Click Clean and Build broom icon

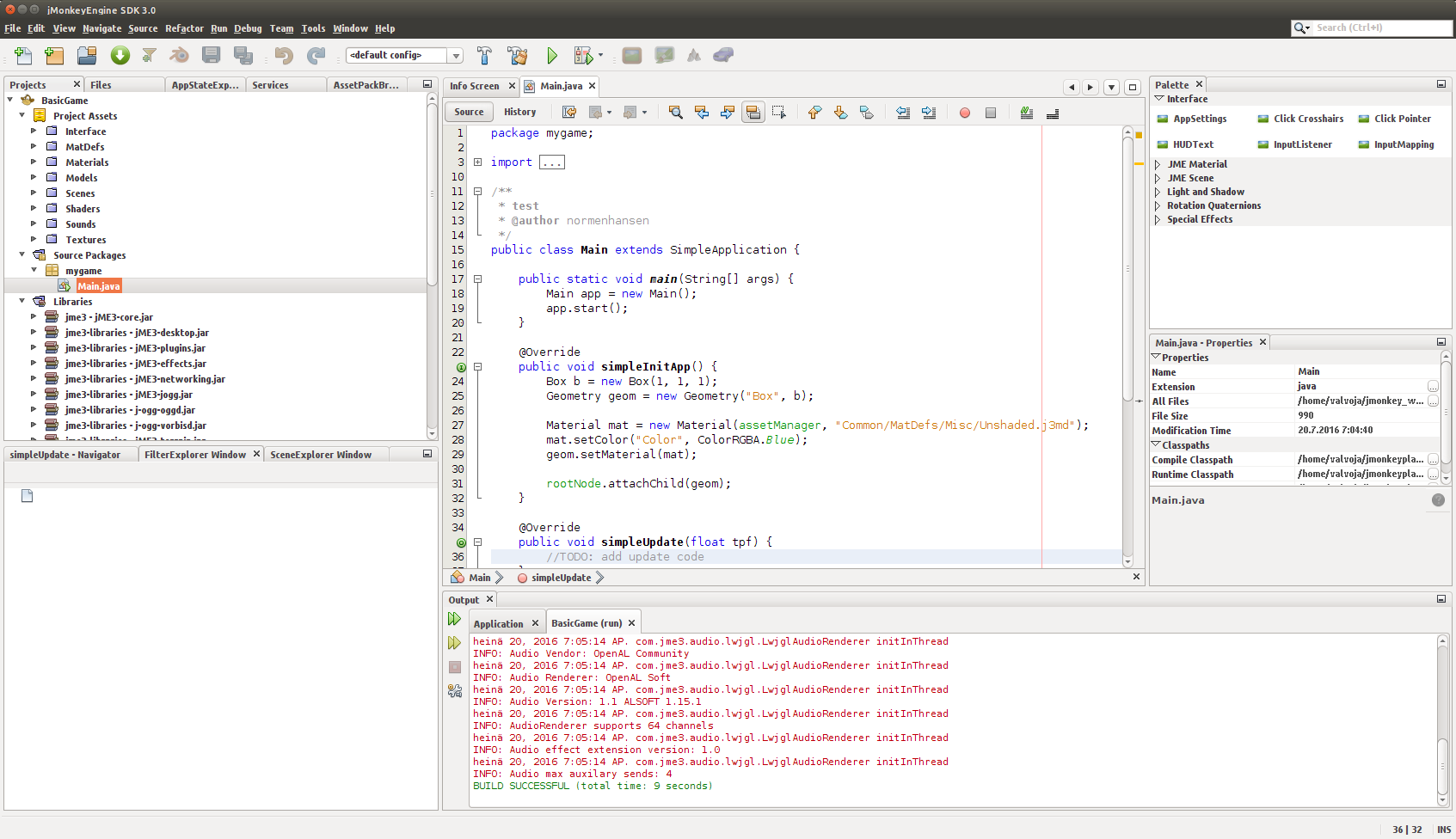click(518, 56)
